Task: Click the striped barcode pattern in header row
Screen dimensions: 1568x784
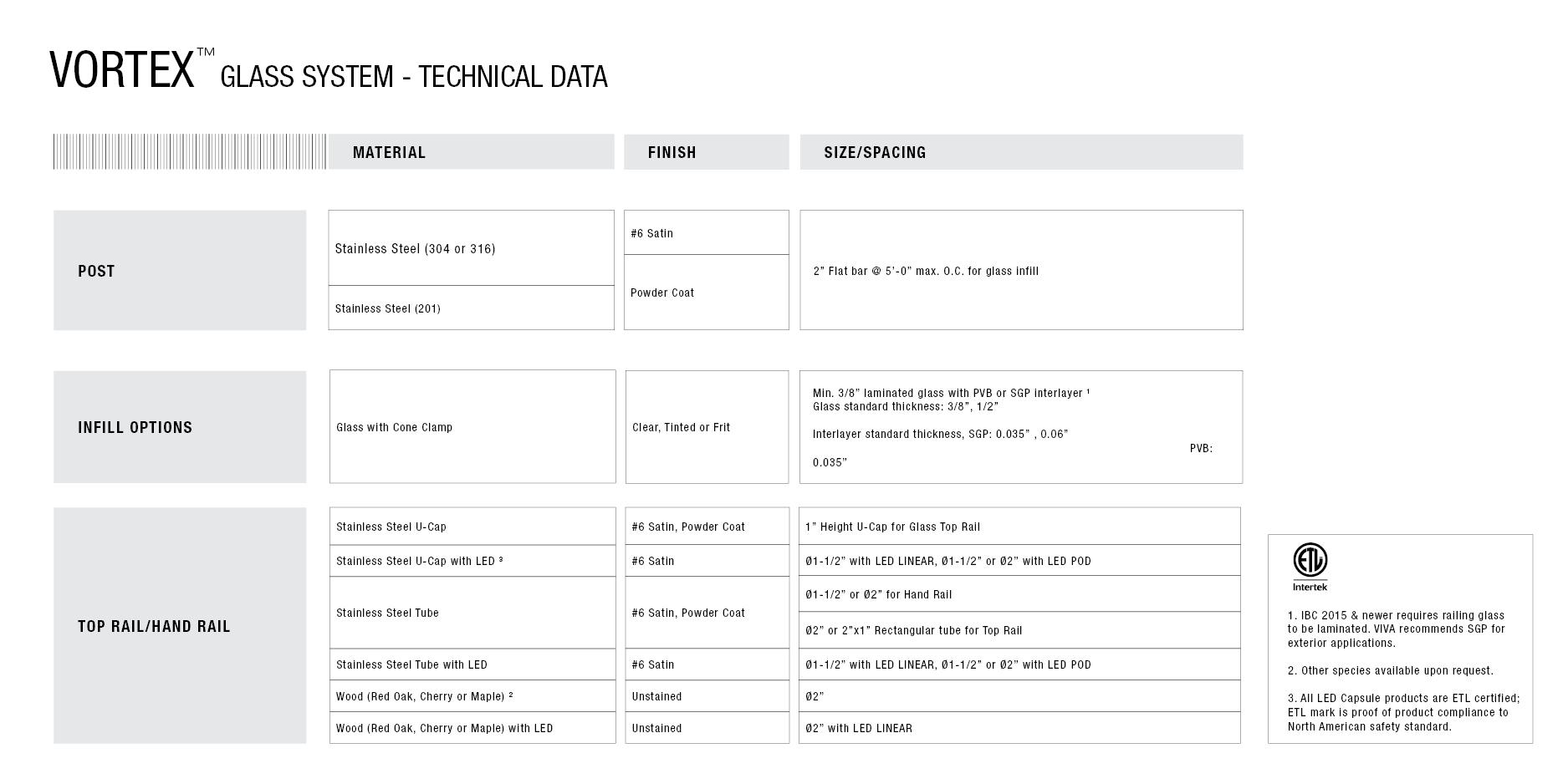Action: [x=190, y=151]
